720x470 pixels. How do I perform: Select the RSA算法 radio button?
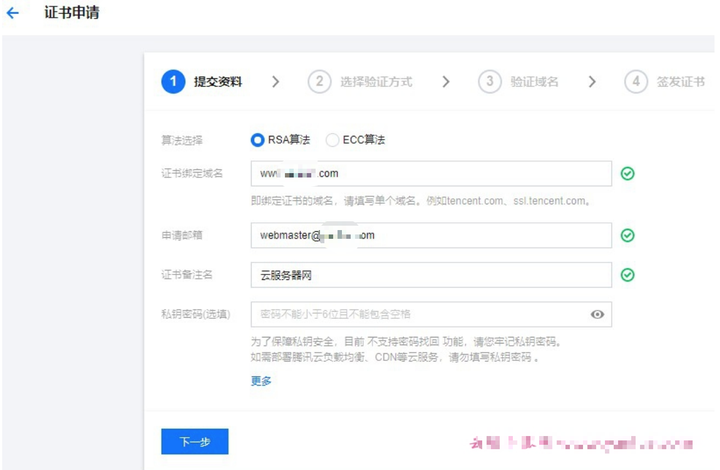258,140
